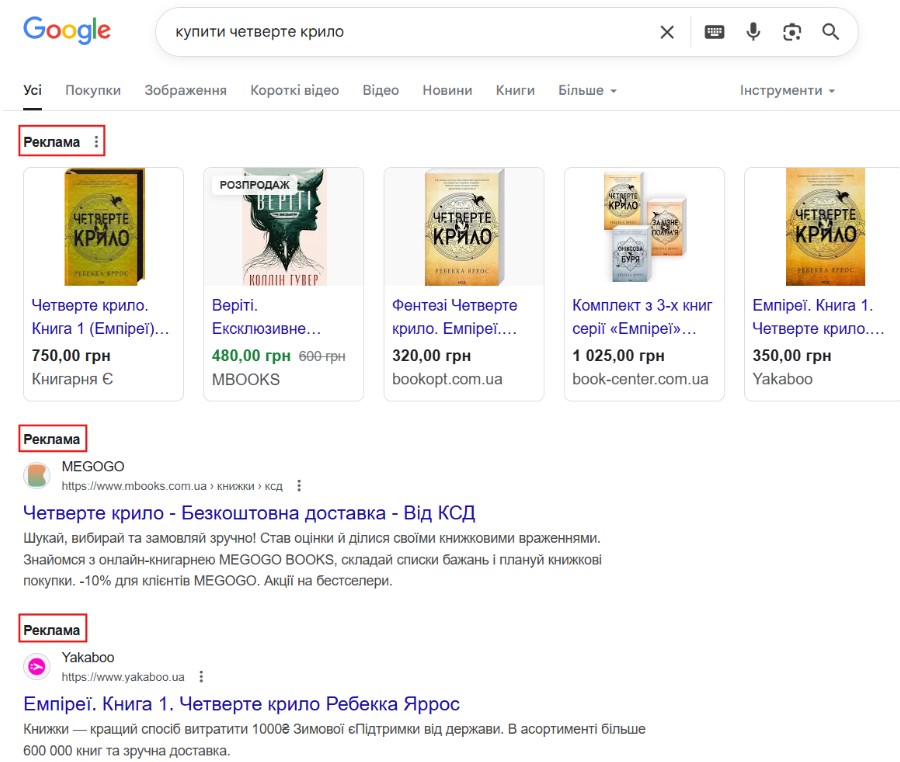The height and width of the screenshot is (762, 900).
Task: Open Веріті sale book cover
Action: click(x=285, y=227)
